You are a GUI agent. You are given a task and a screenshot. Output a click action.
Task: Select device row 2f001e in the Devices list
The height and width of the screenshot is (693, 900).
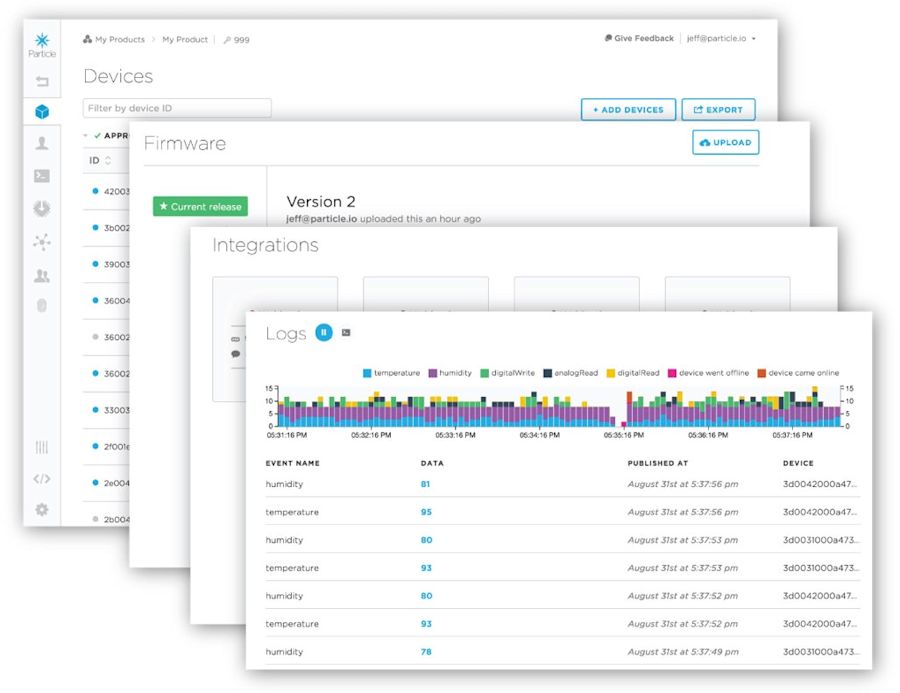(x=107, y=446)
